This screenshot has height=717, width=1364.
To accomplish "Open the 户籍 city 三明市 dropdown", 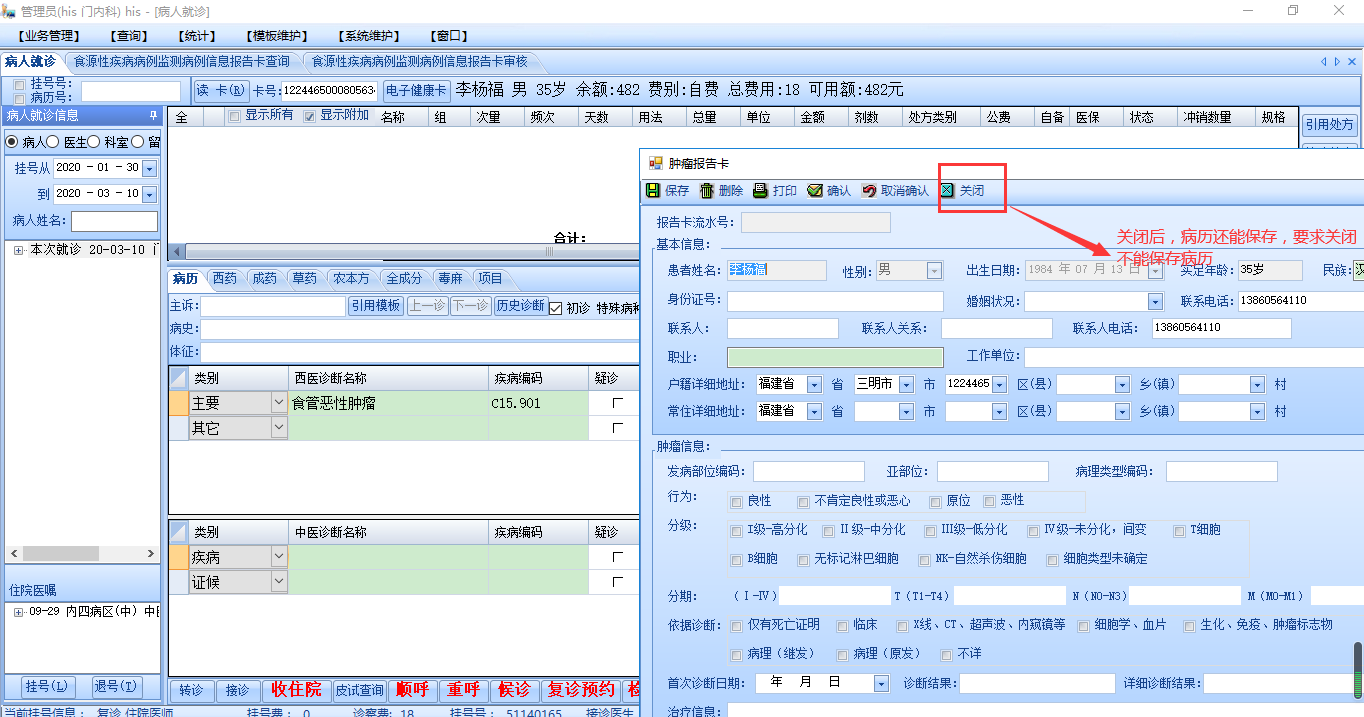I will [906, 384].
